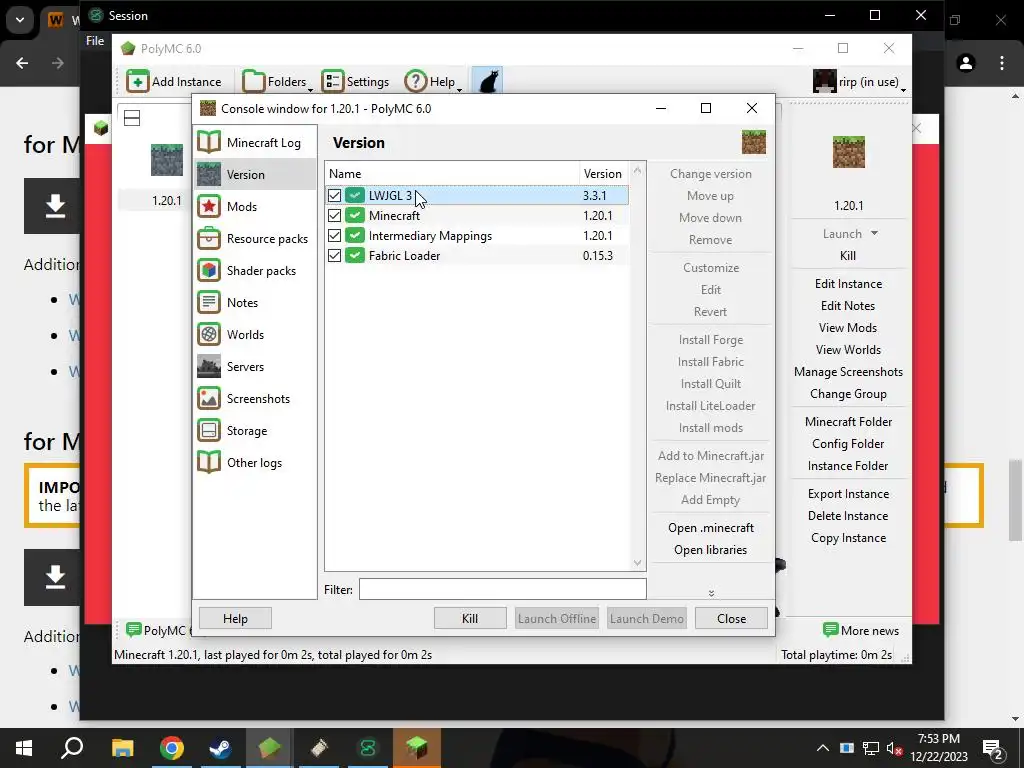Open Steam from the Windows taskbar
This screenshot has height=768, width=1024.
click(221, 748)
